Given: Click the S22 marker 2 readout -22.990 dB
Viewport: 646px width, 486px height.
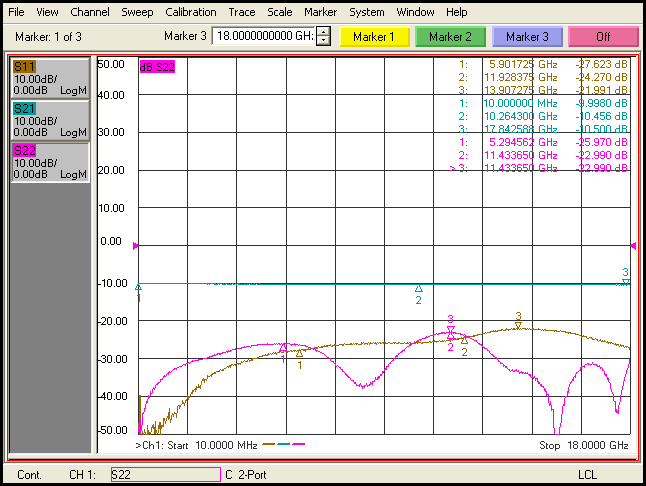Looking at the screenshot, I should (602, 155).
